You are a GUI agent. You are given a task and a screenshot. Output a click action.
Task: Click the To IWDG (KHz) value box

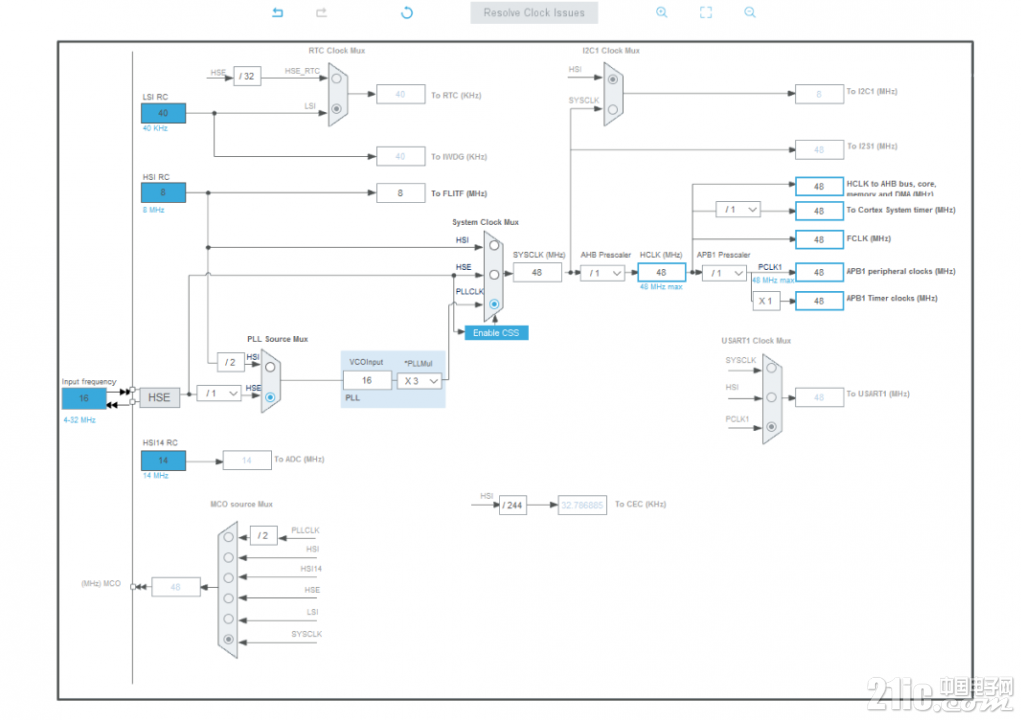[x=400, y=156]
